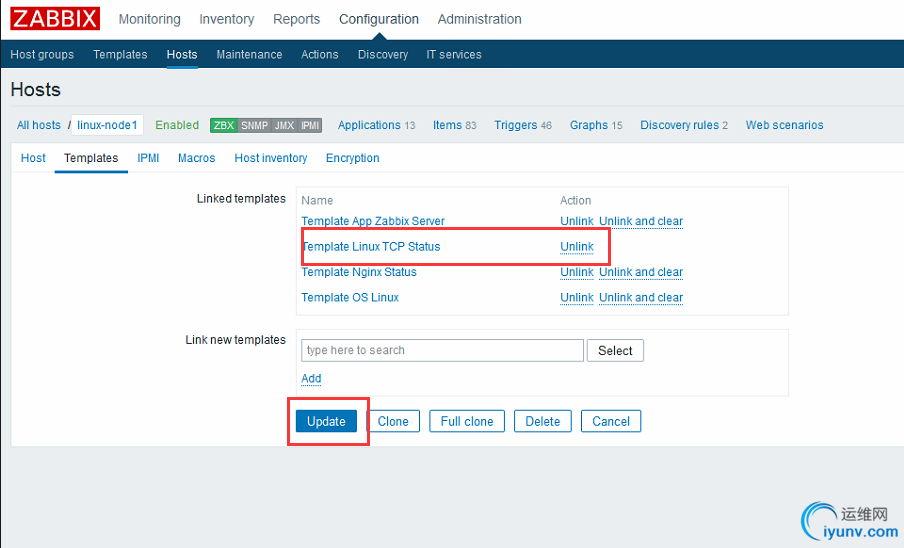Screen dimensions: 904x548
Task: Open the Monitoring menu
Action: click(x=149, y=19)
